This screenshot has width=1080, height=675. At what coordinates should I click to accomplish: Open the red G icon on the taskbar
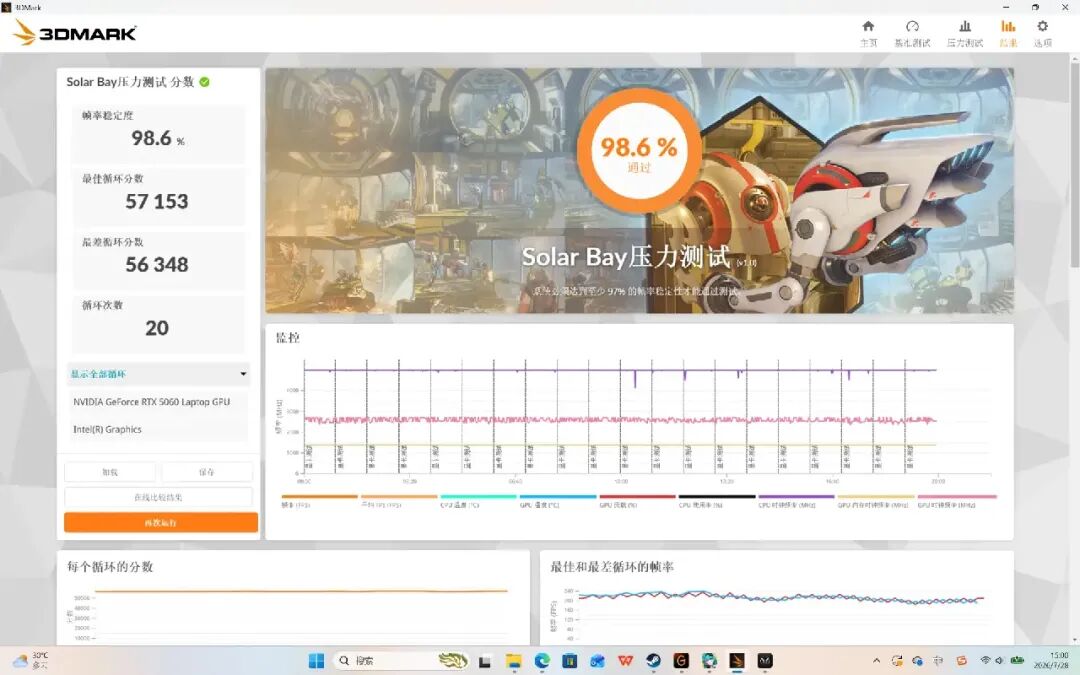[x=681, y=661]
